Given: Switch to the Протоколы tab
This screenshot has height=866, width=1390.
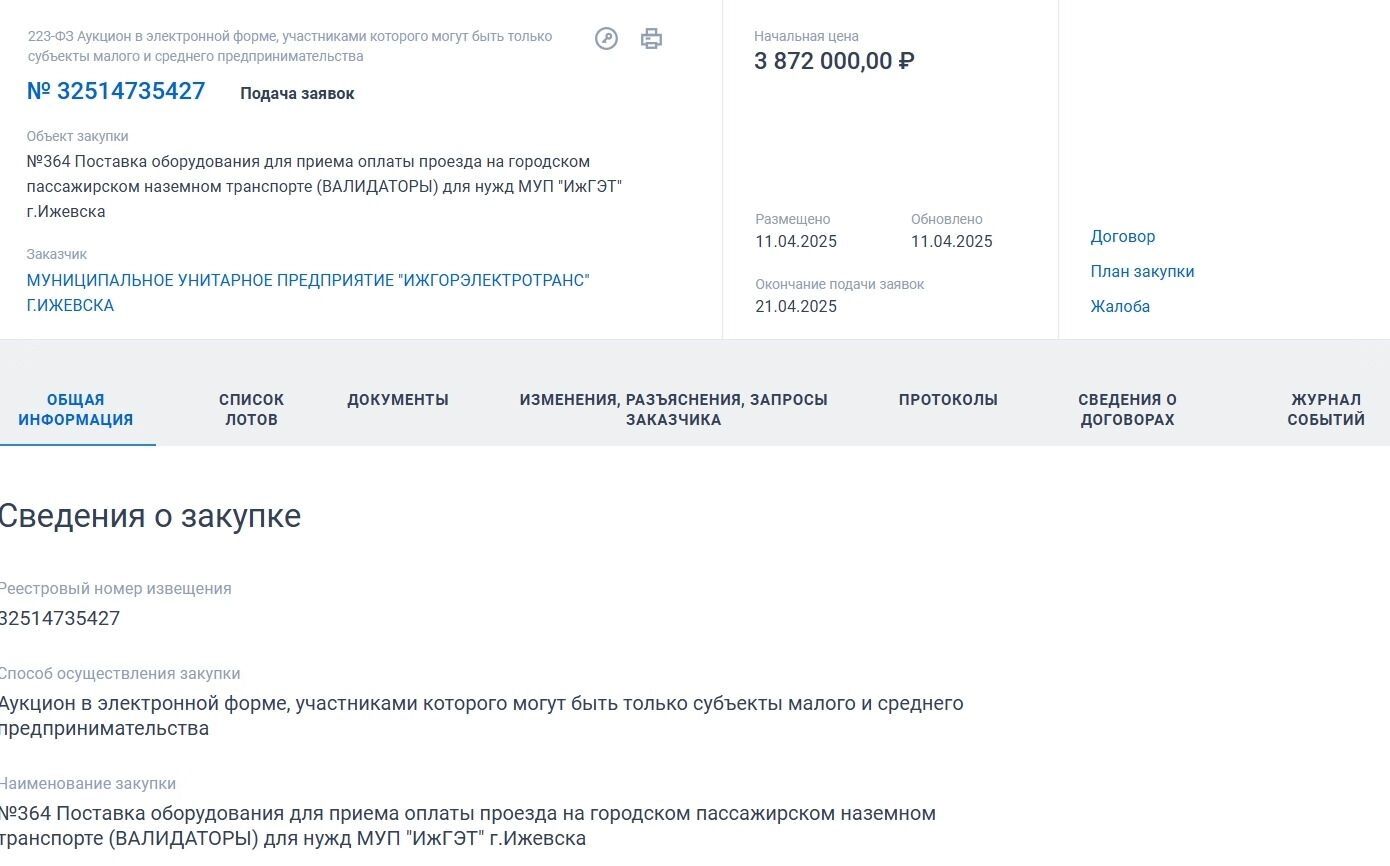Looking at the screenshot, I should pos(948,400).
